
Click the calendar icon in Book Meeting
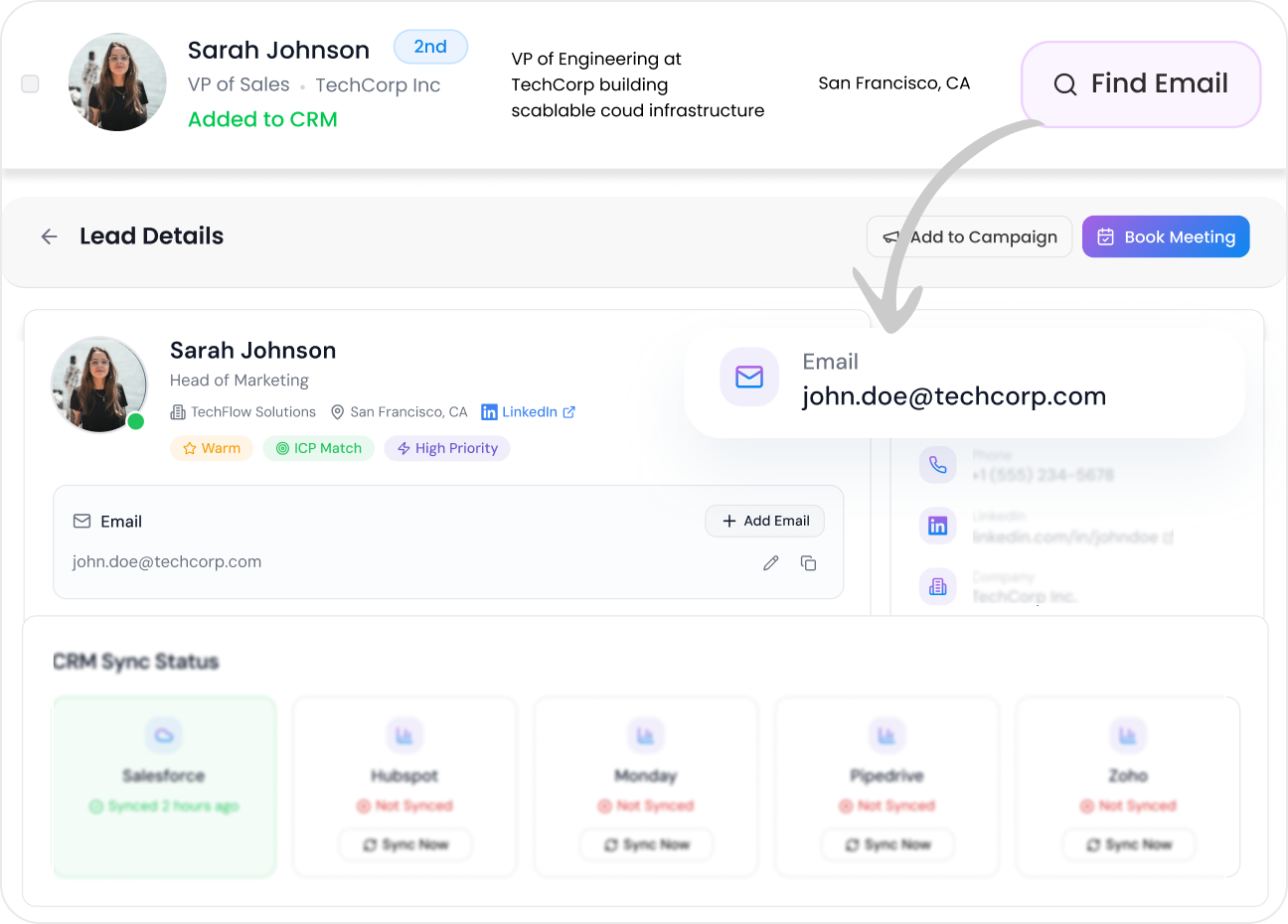1105,236
